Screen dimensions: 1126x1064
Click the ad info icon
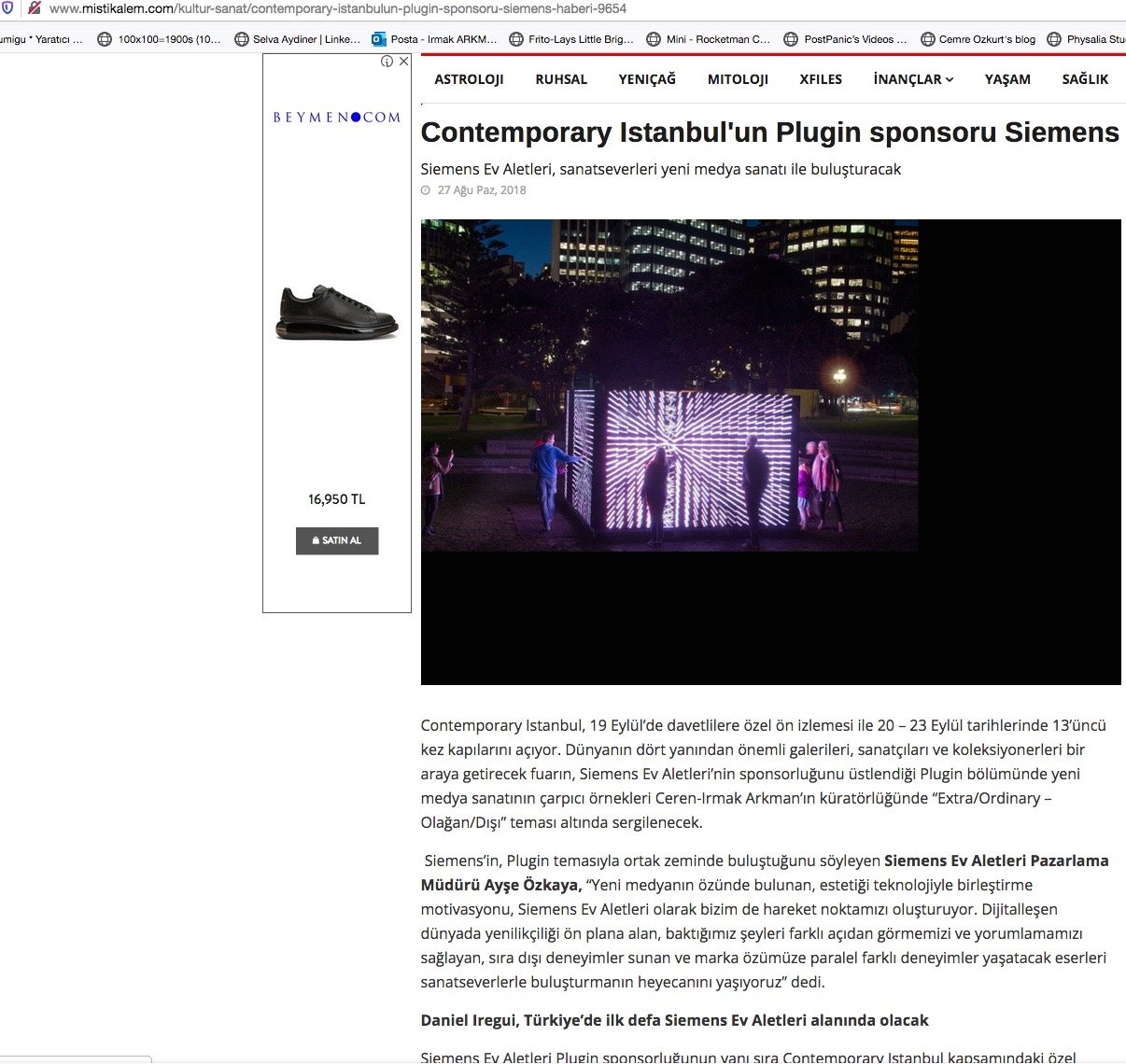[x=387, y=62]
